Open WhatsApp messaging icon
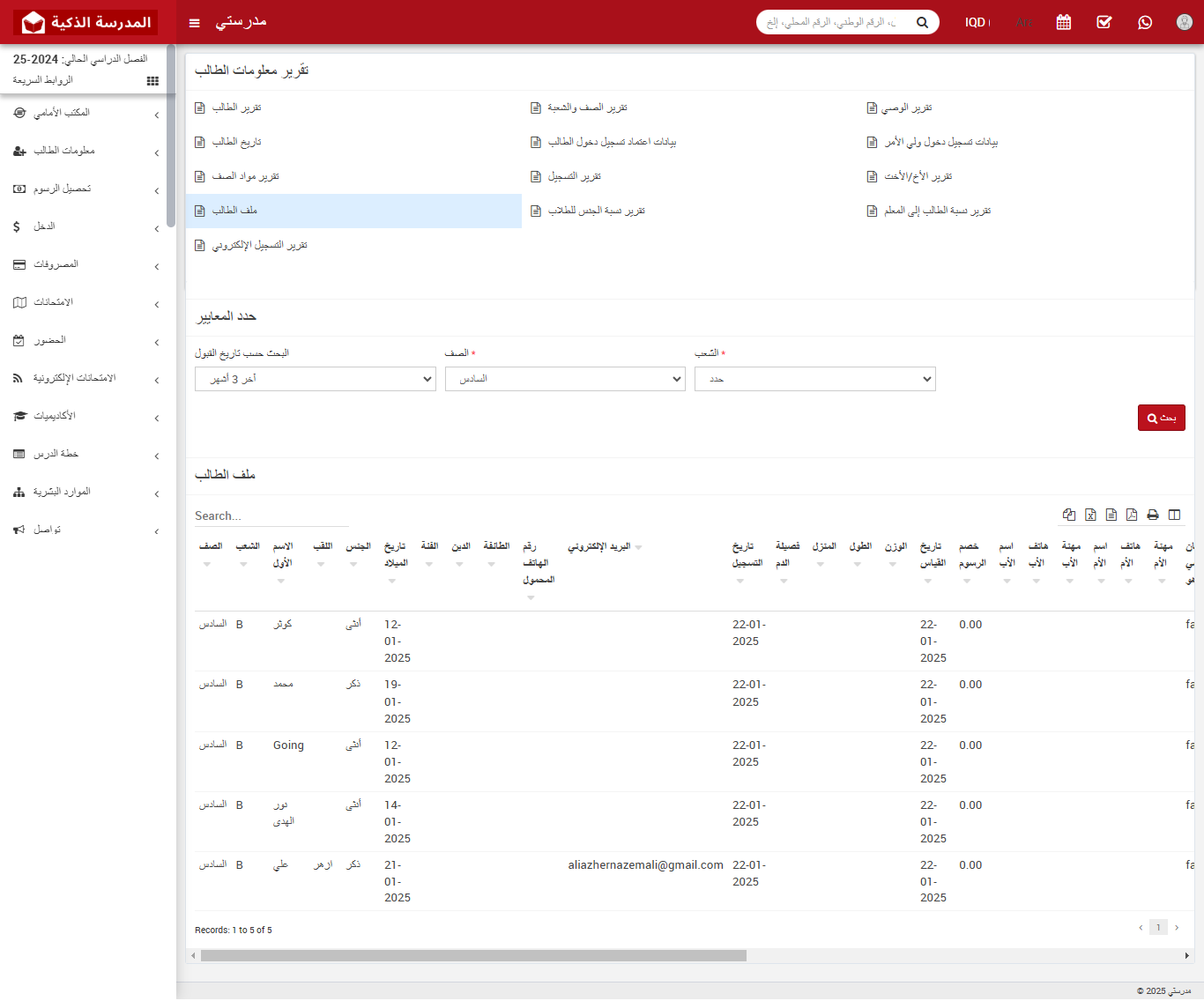Screen dimensions: 1204x1001 (1145, 22)
